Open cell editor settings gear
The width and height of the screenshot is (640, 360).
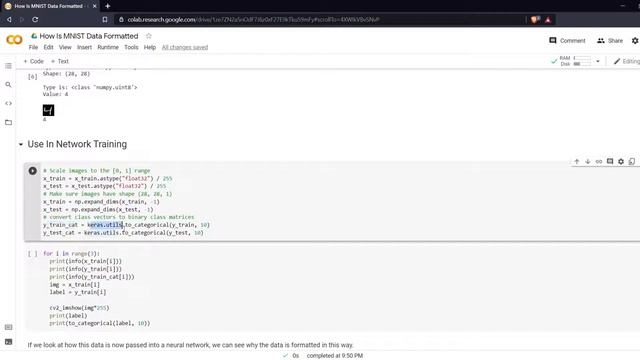(x=621, y=162)
